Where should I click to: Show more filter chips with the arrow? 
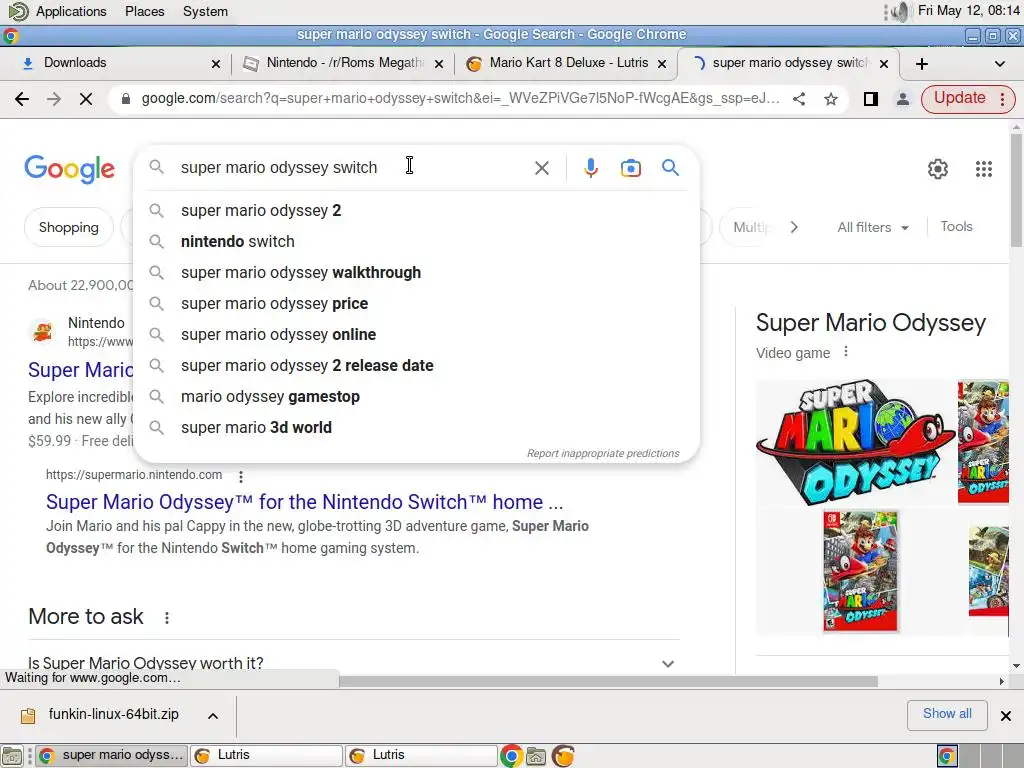click(793, 227)
